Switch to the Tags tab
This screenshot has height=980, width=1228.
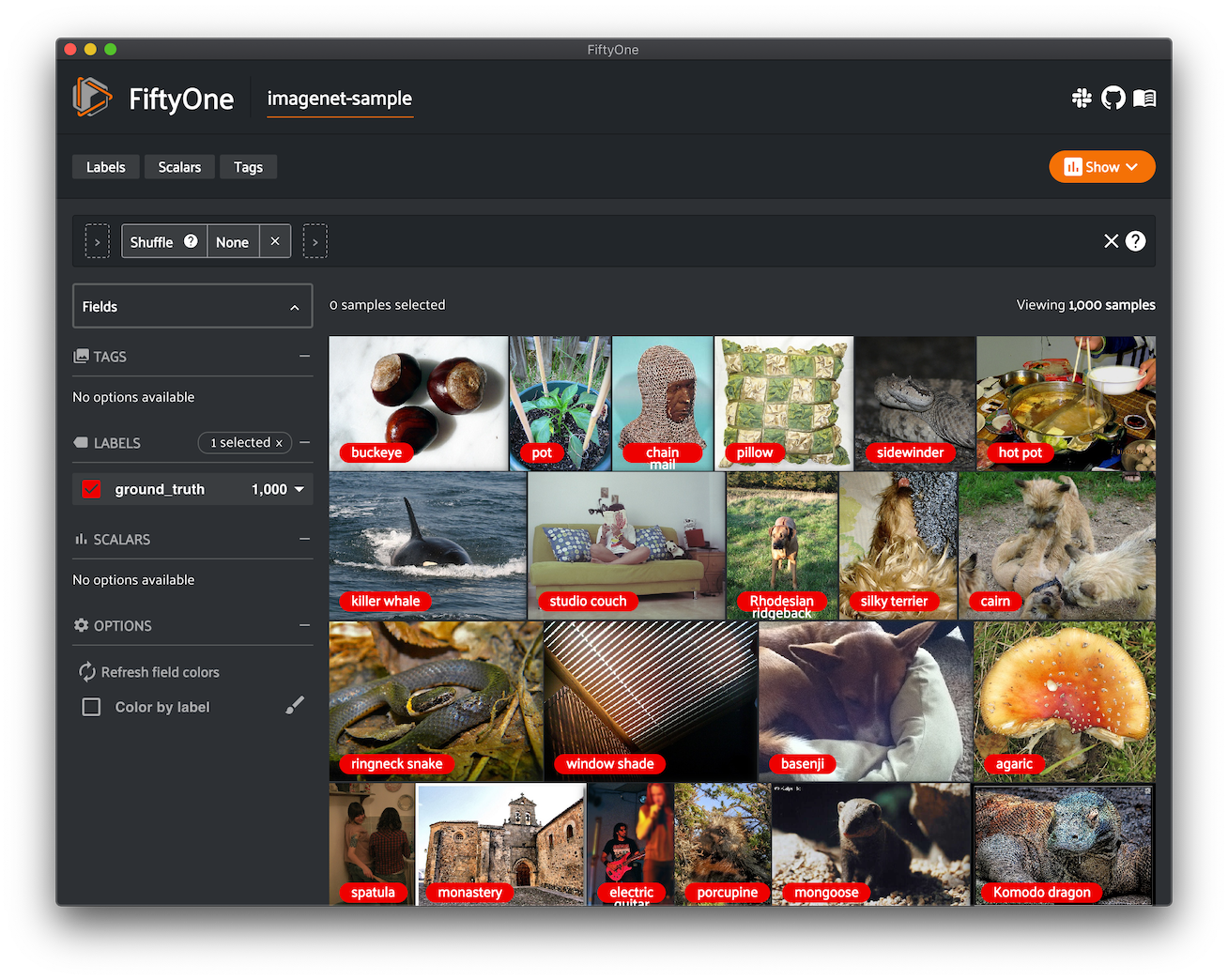(248, 167)
